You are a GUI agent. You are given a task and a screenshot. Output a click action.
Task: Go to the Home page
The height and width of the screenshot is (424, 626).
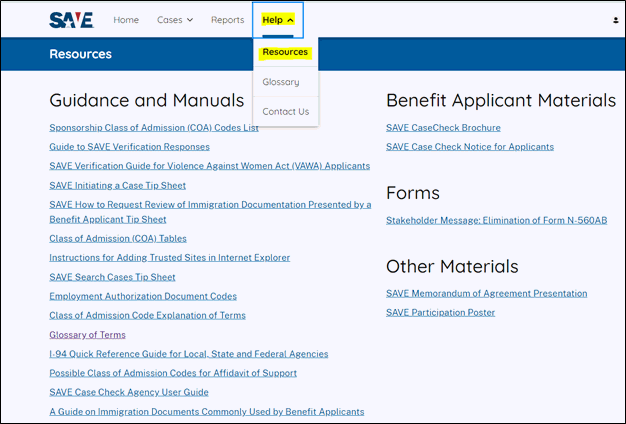(126, 20)
